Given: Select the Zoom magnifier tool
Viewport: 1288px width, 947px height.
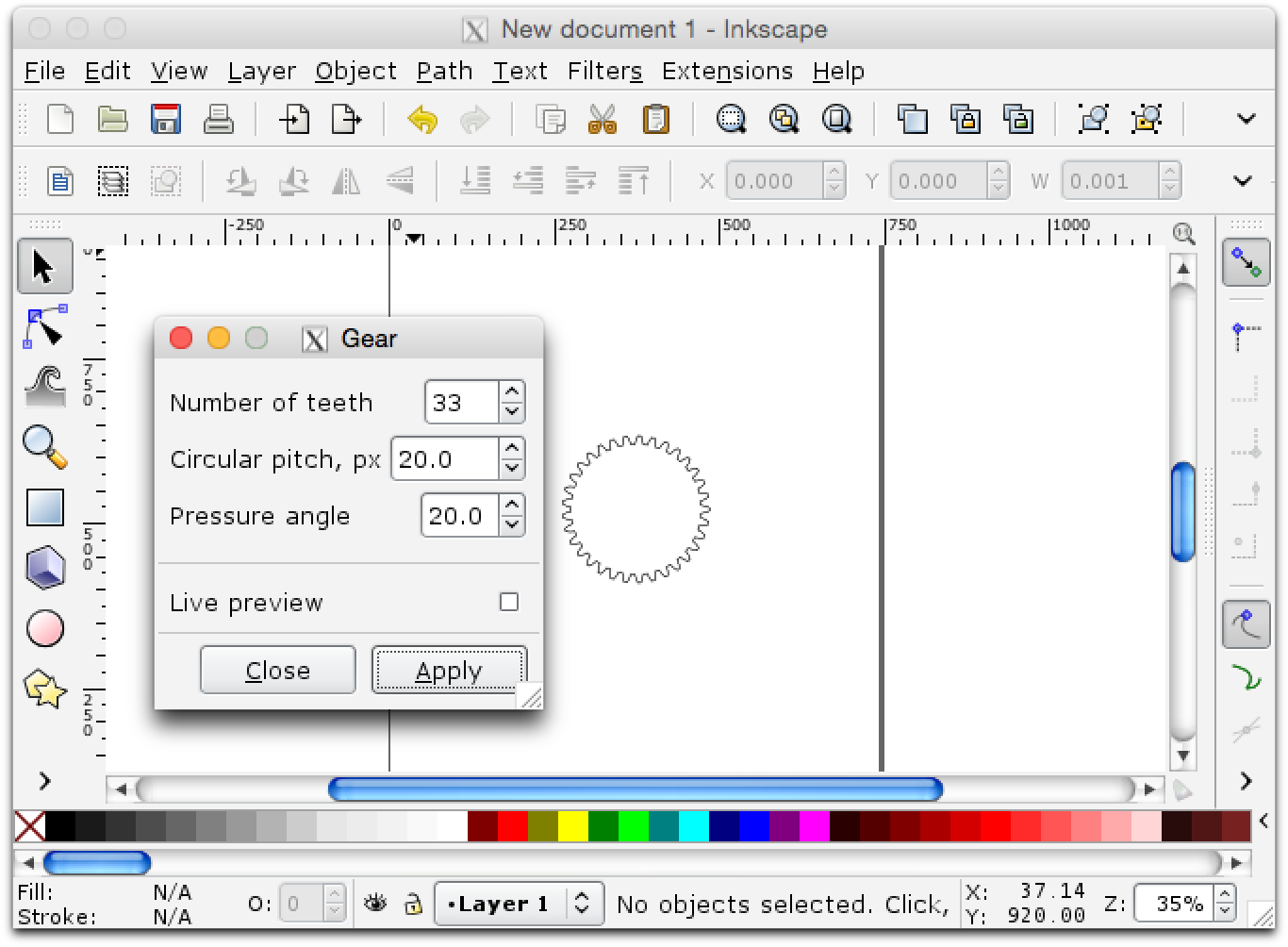Looking at the screenshot, I should 44,446.
